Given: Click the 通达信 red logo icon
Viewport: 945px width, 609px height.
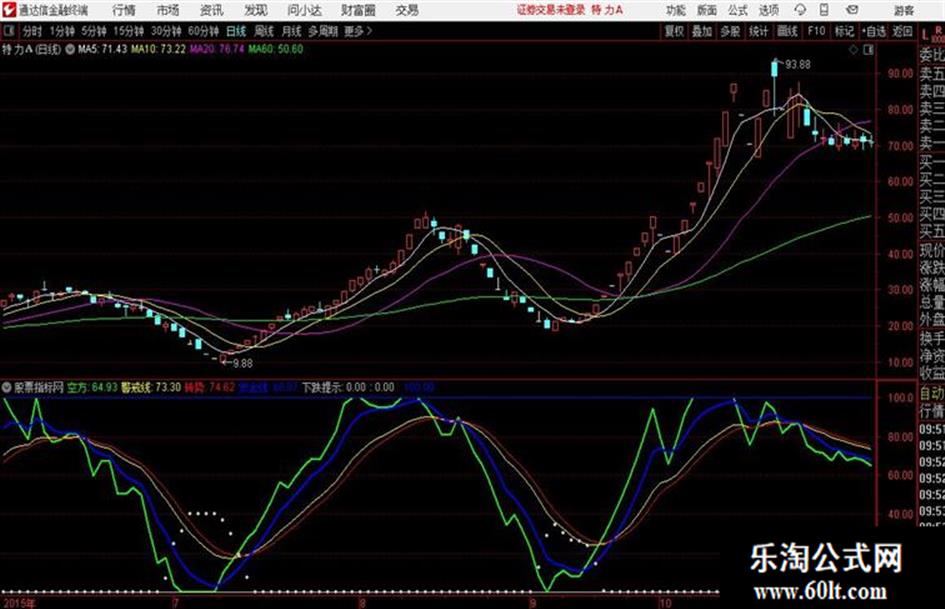Looking at the screenshot, I should pos(8,10).
